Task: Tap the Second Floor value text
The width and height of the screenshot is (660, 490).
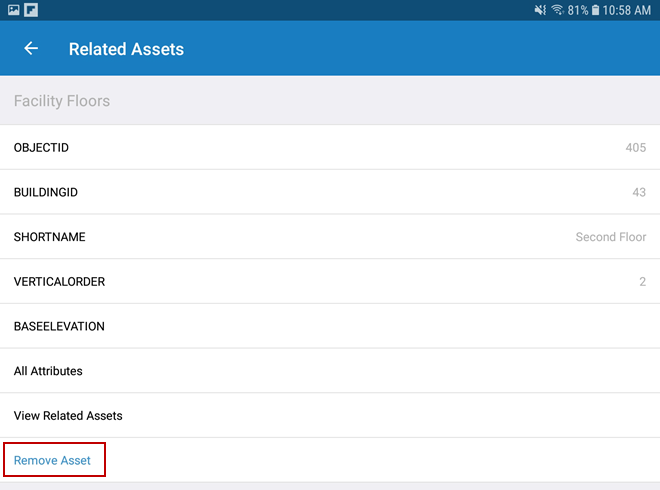Action: coord(610,237)
